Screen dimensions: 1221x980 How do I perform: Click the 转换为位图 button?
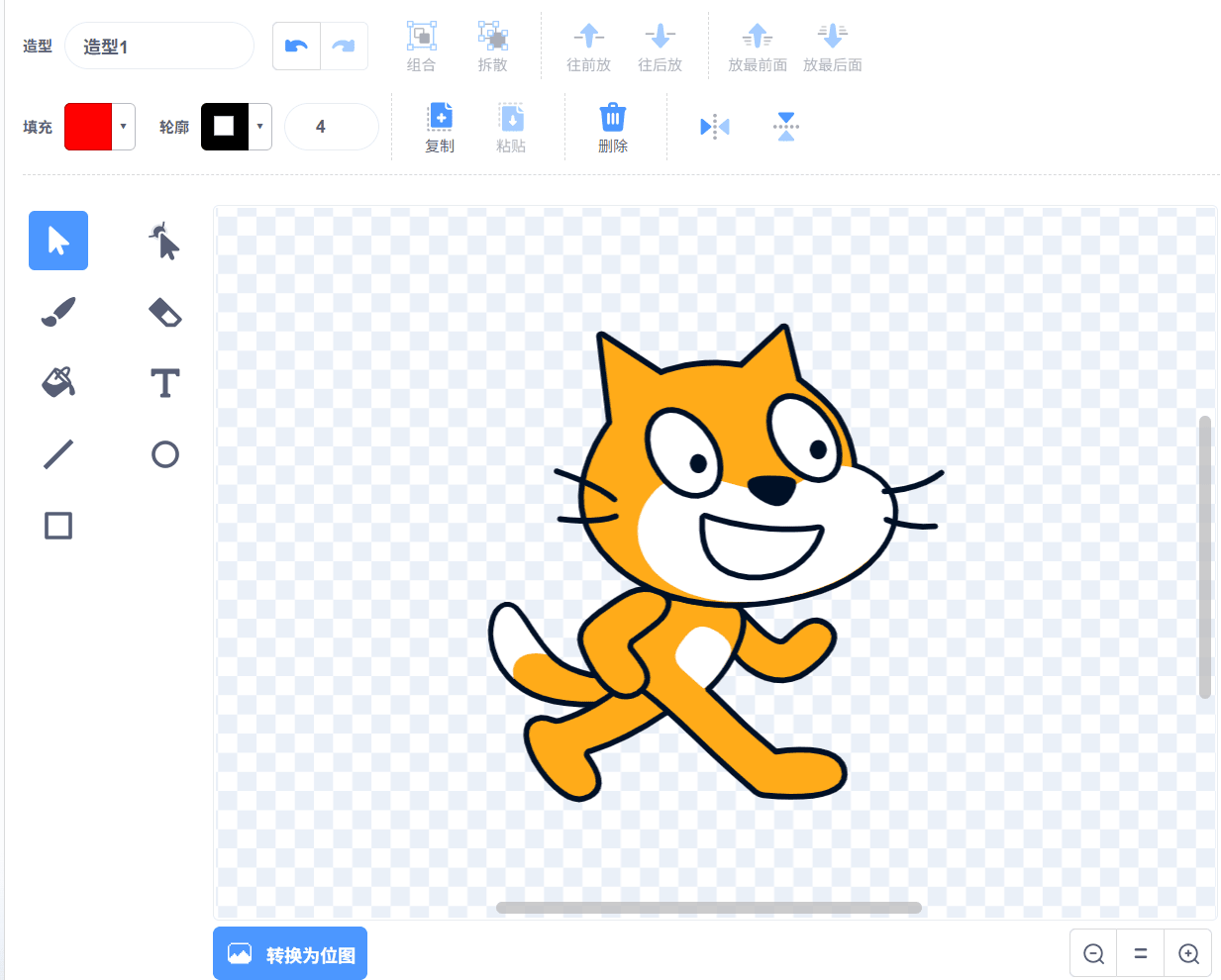pos(290,954)
